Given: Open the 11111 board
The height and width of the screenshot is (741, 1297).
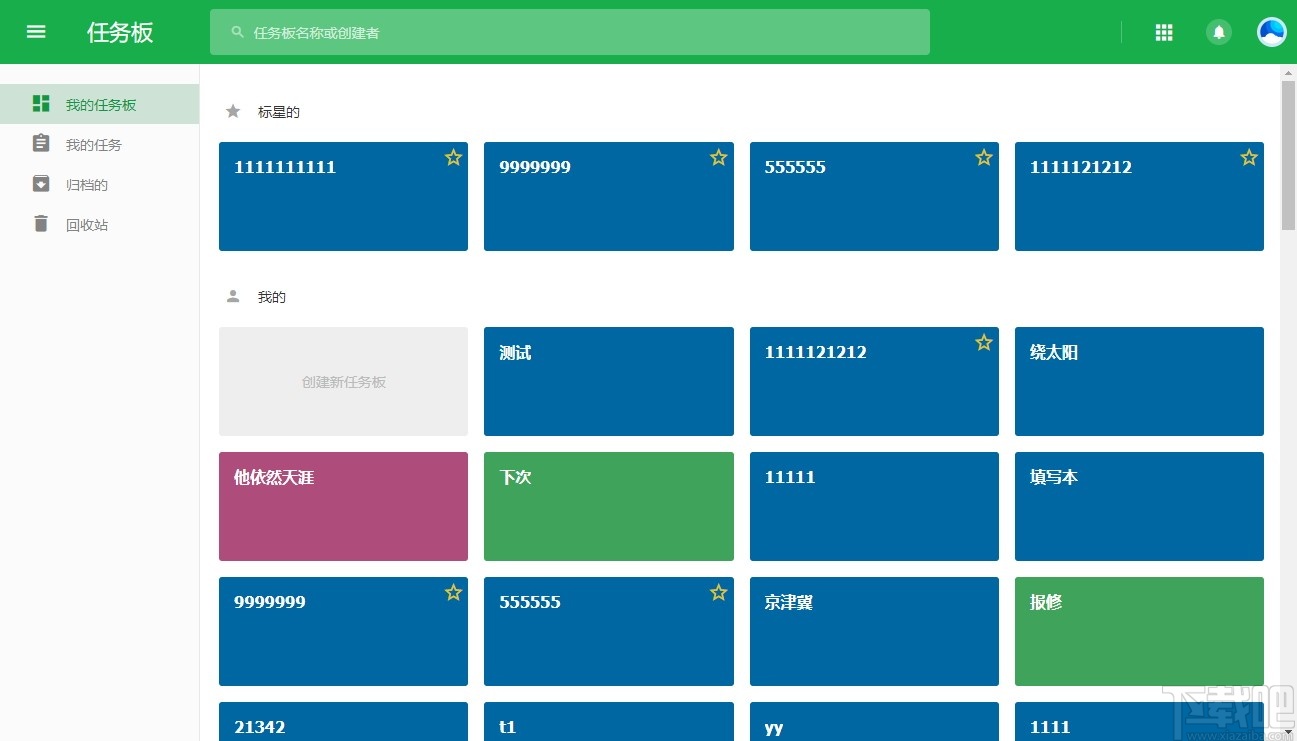Looking at the screenshot, I should (x=874, y=506).
